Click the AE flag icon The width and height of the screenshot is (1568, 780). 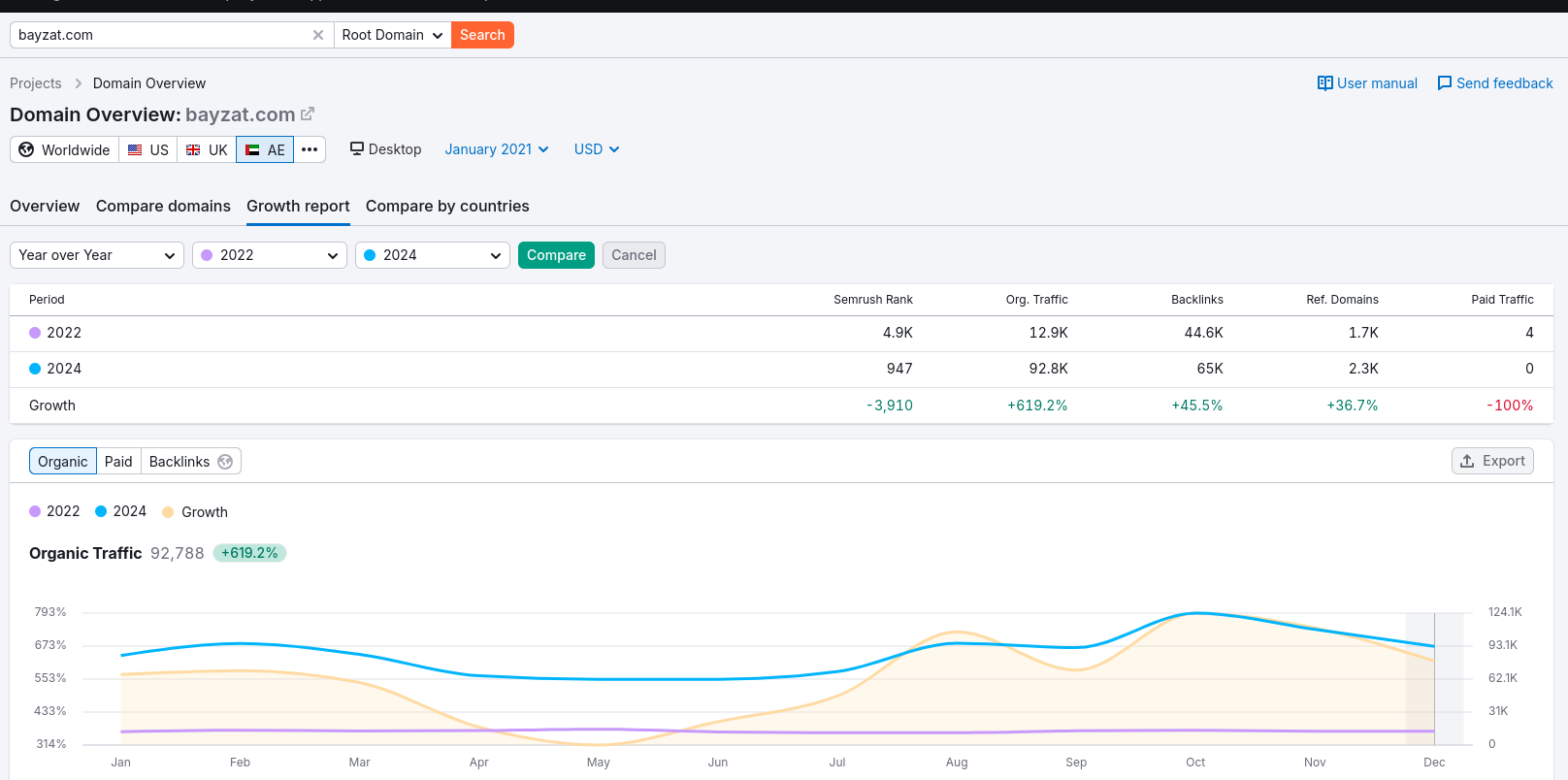[x=252, y=149]
